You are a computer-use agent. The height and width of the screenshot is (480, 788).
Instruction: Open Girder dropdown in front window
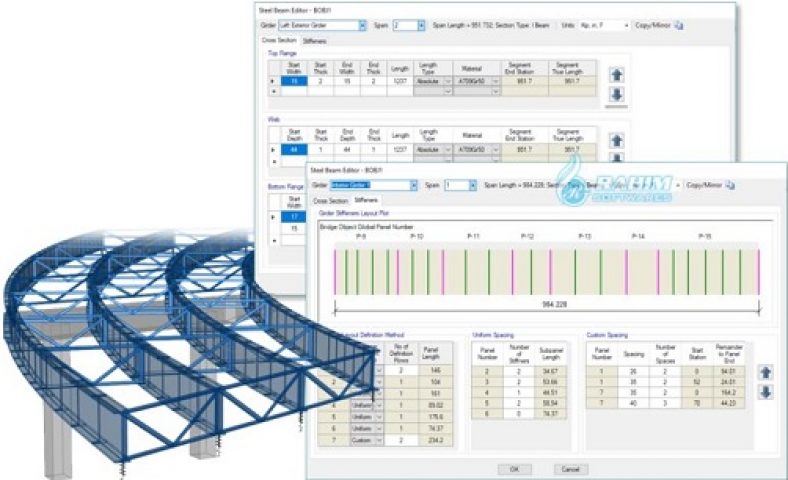click(x=414, y=185)
